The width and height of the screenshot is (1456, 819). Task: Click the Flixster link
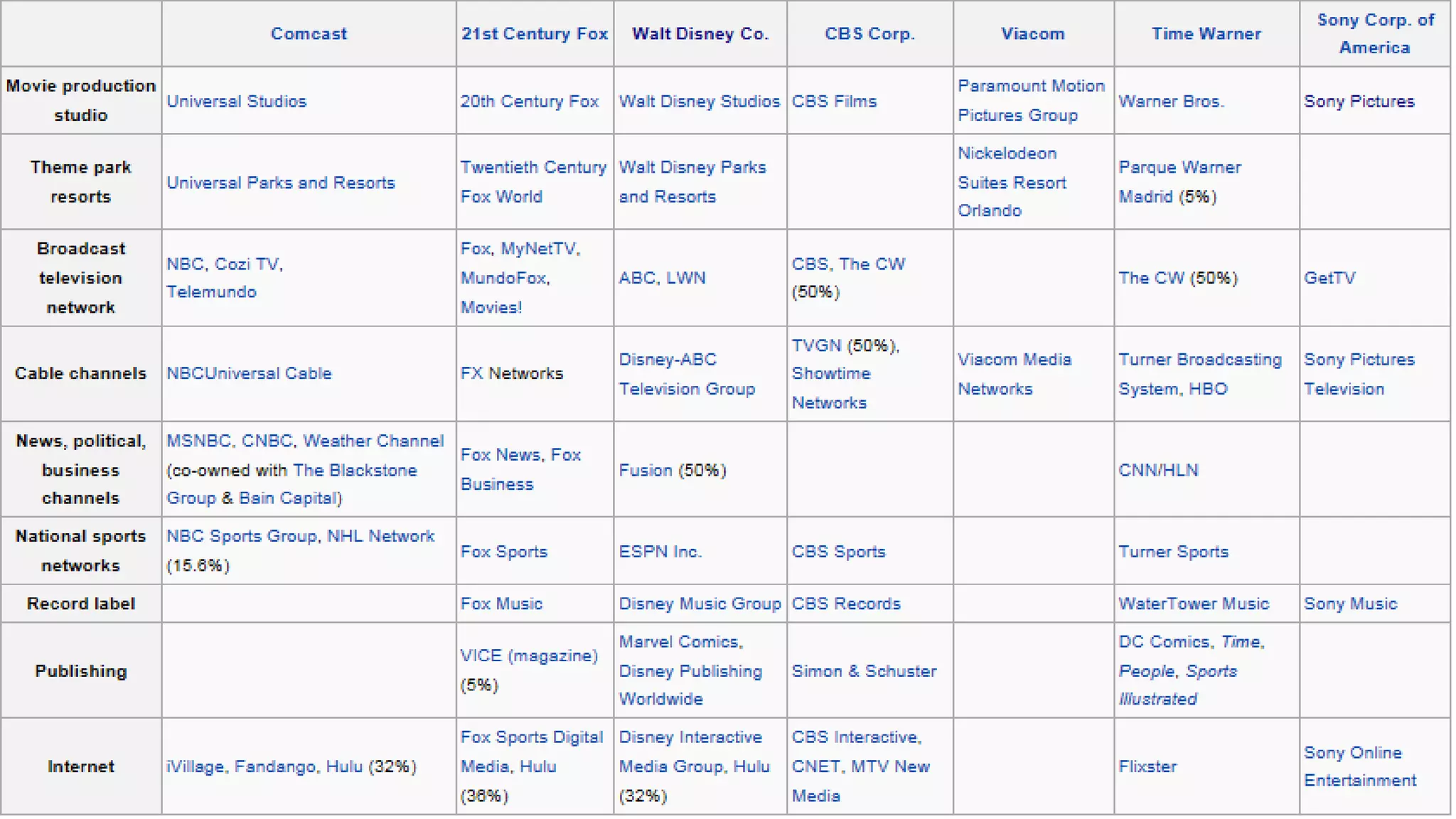tap(1147, 766)
